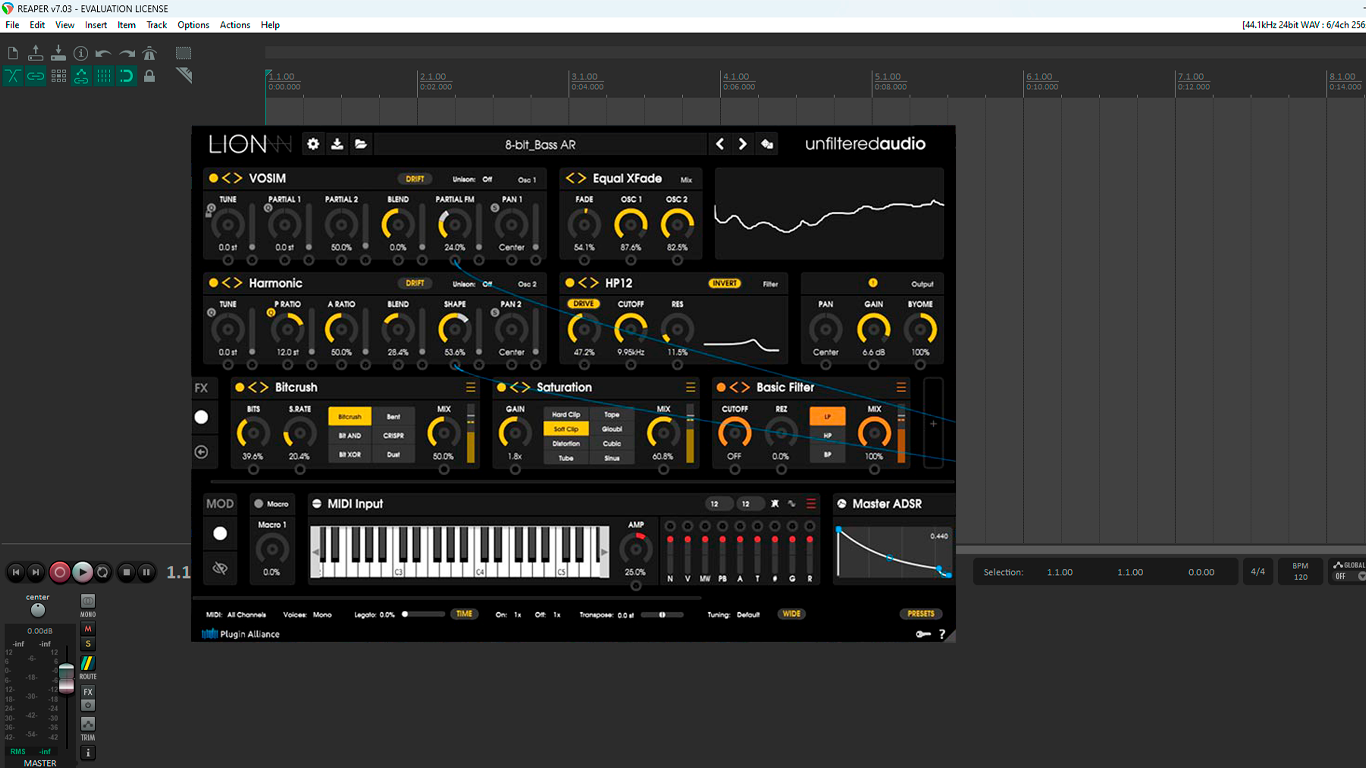Change Equal XFade mix type arrows
Viewport: 1366px width, 768px height.
coord(576,178)
